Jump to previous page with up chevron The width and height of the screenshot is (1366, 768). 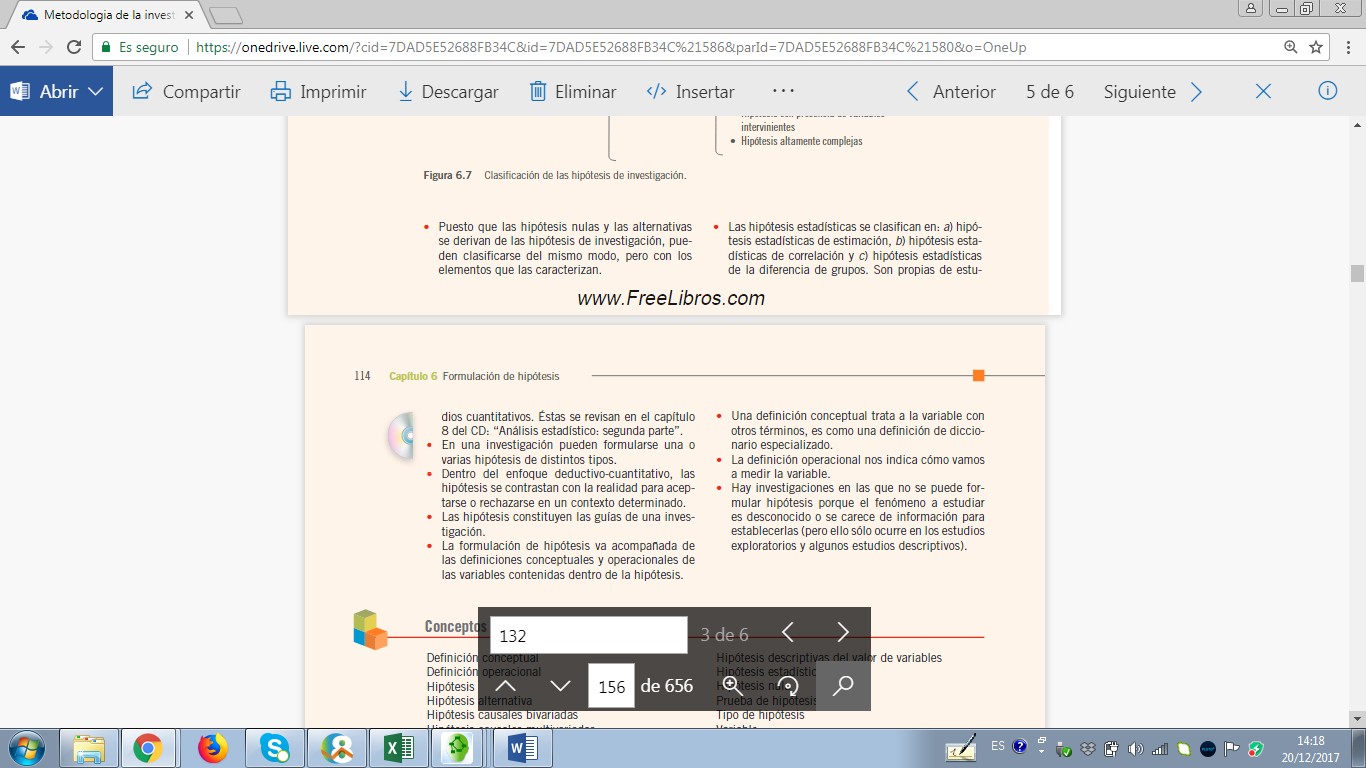point(506,686)
